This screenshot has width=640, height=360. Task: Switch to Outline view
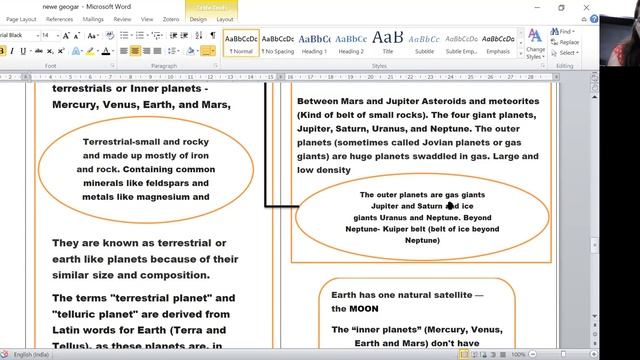point(493,355)
